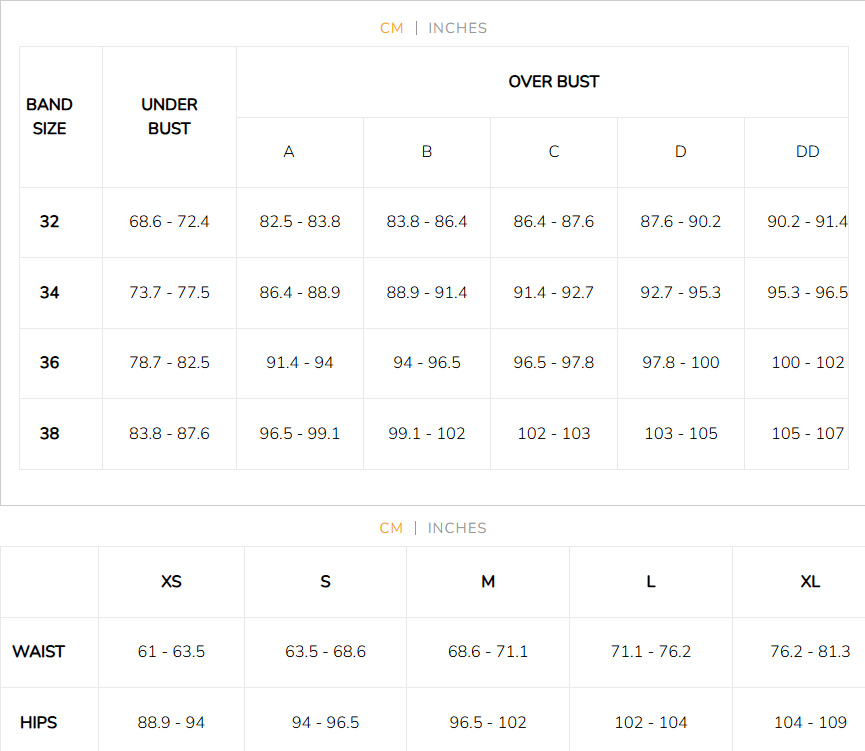Click the 99.1 - 102 cell for 38B
The height and width of the screenshot is (751, 865).
[427, 434]
